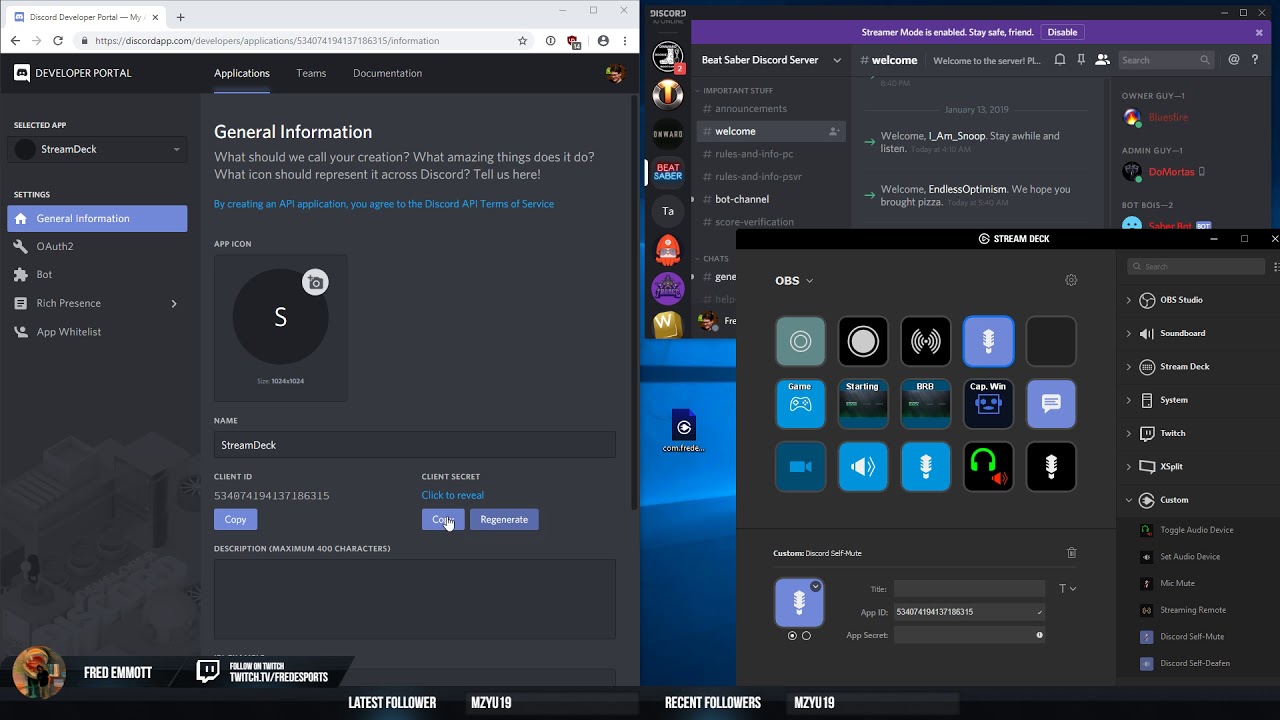The height and width of the screenshot is (720, 1280).
Task: Expand the Twitch action category
Action: click(1129, 433)
